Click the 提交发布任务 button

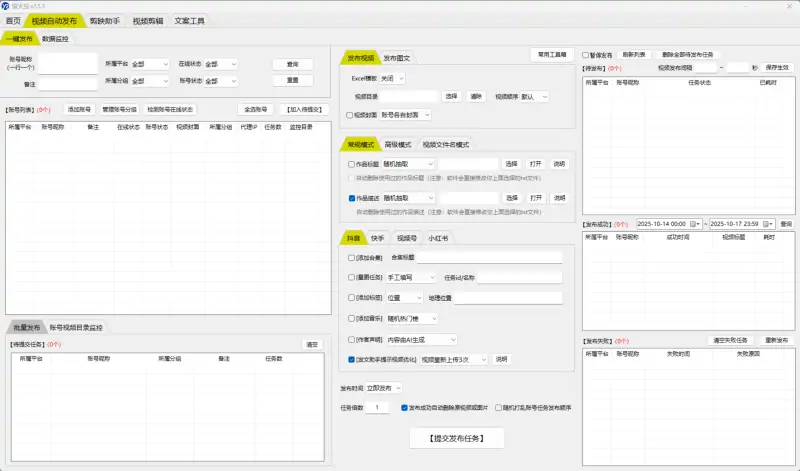(456, 438)
